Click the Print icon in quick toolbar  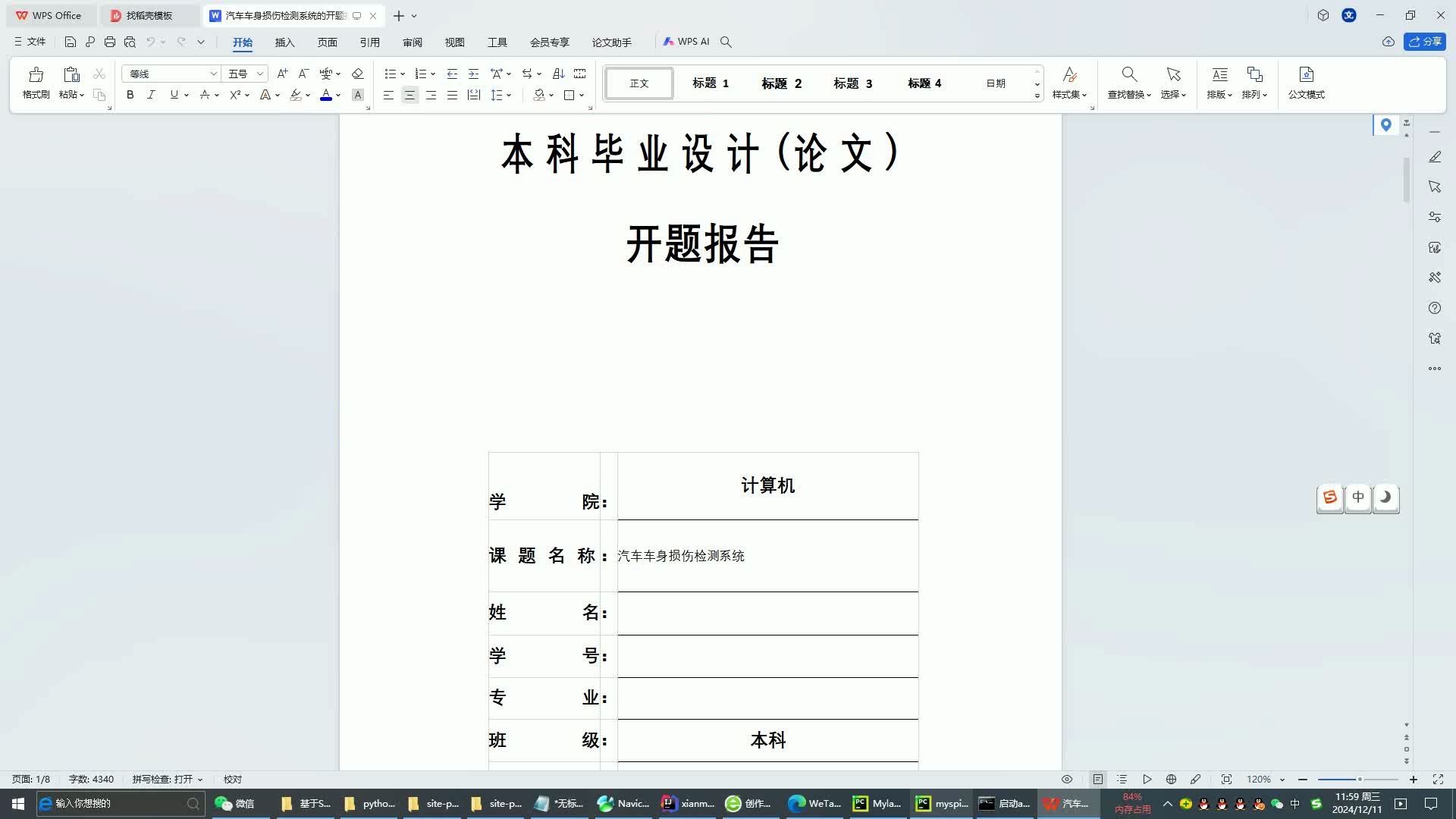click(110, 42)
